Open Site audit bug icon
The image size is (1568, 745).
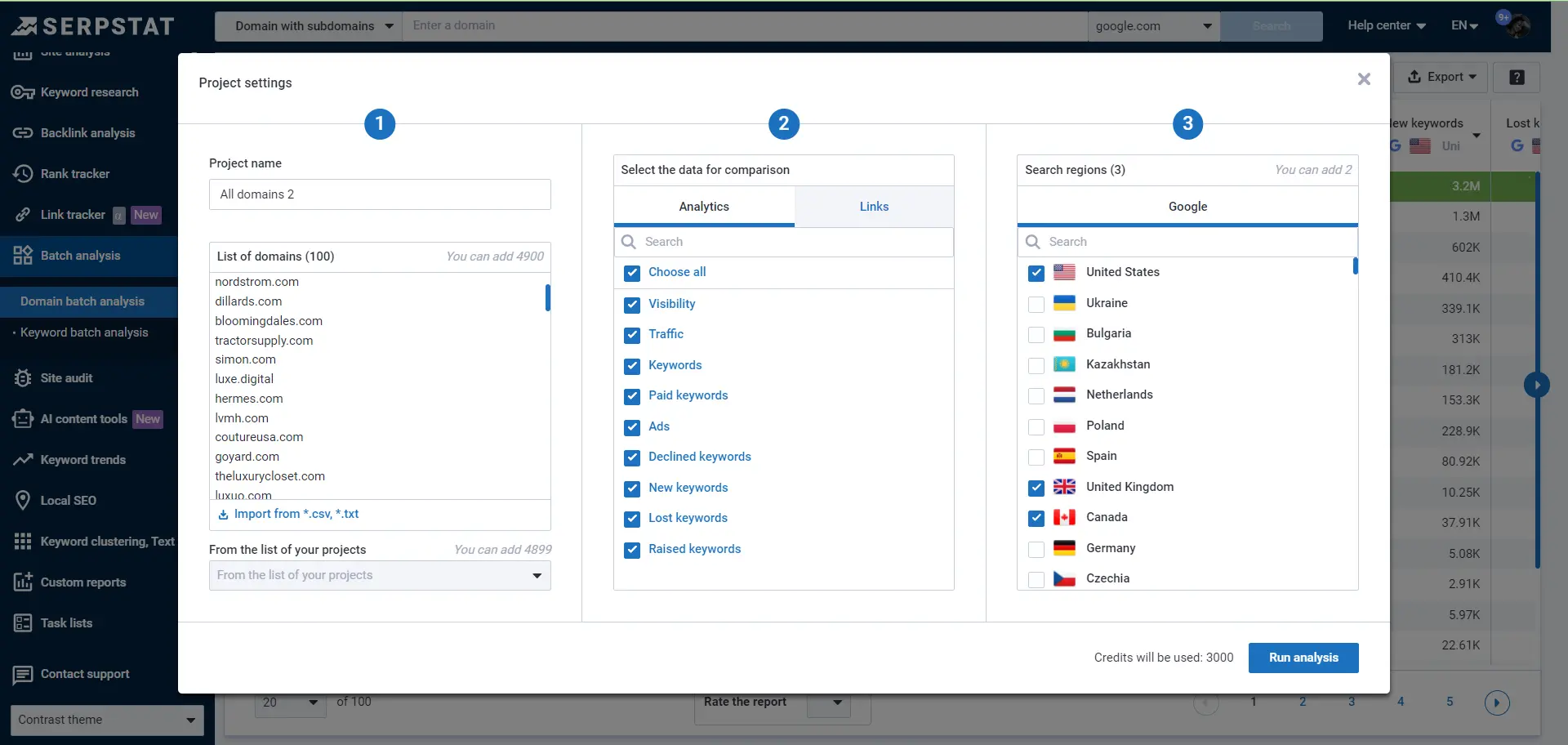tap(23, 378)
